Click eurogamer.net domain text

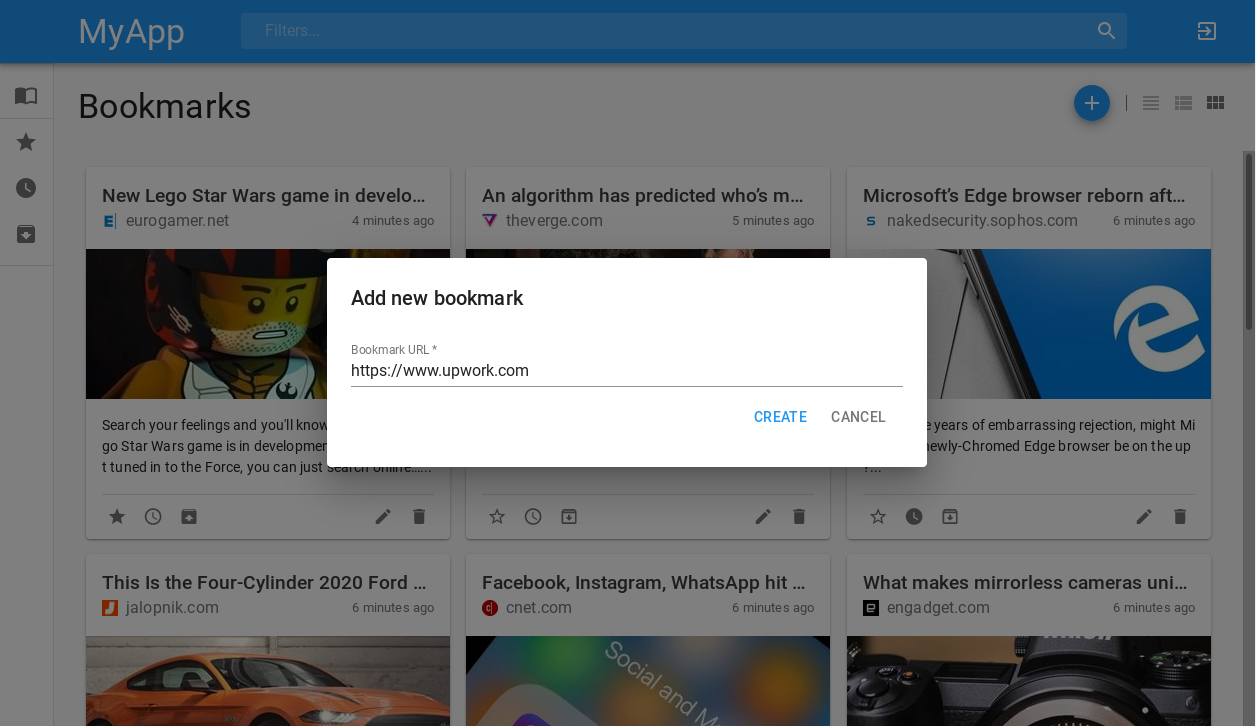177,221
